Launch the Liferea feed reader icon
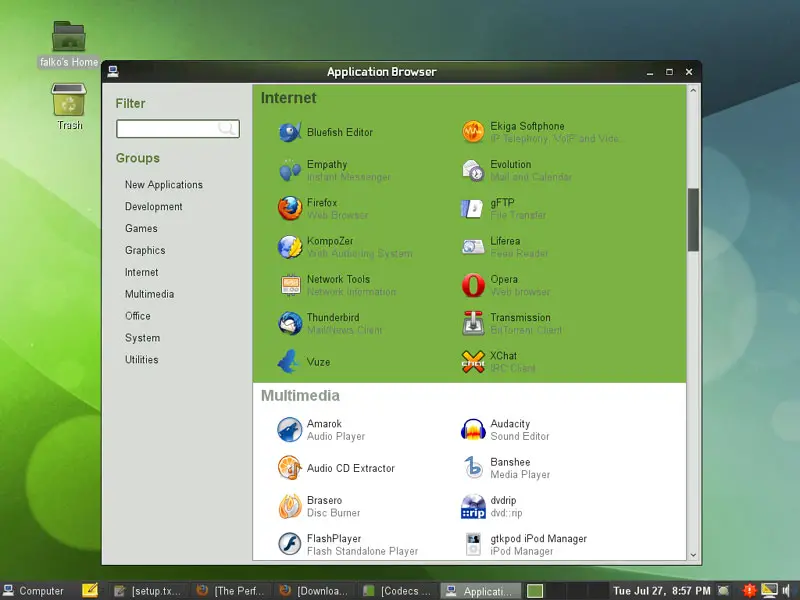The width and height of the screenshot is (800, 600). (x=473, y=247)
